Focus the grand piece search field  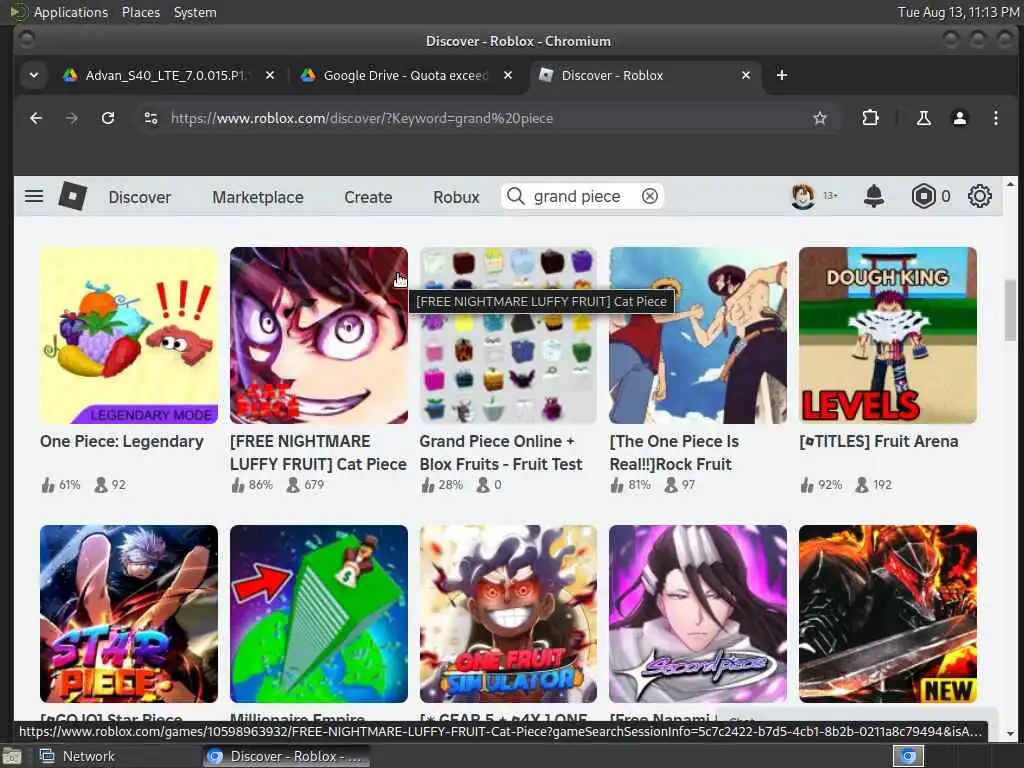click(581, 196)
